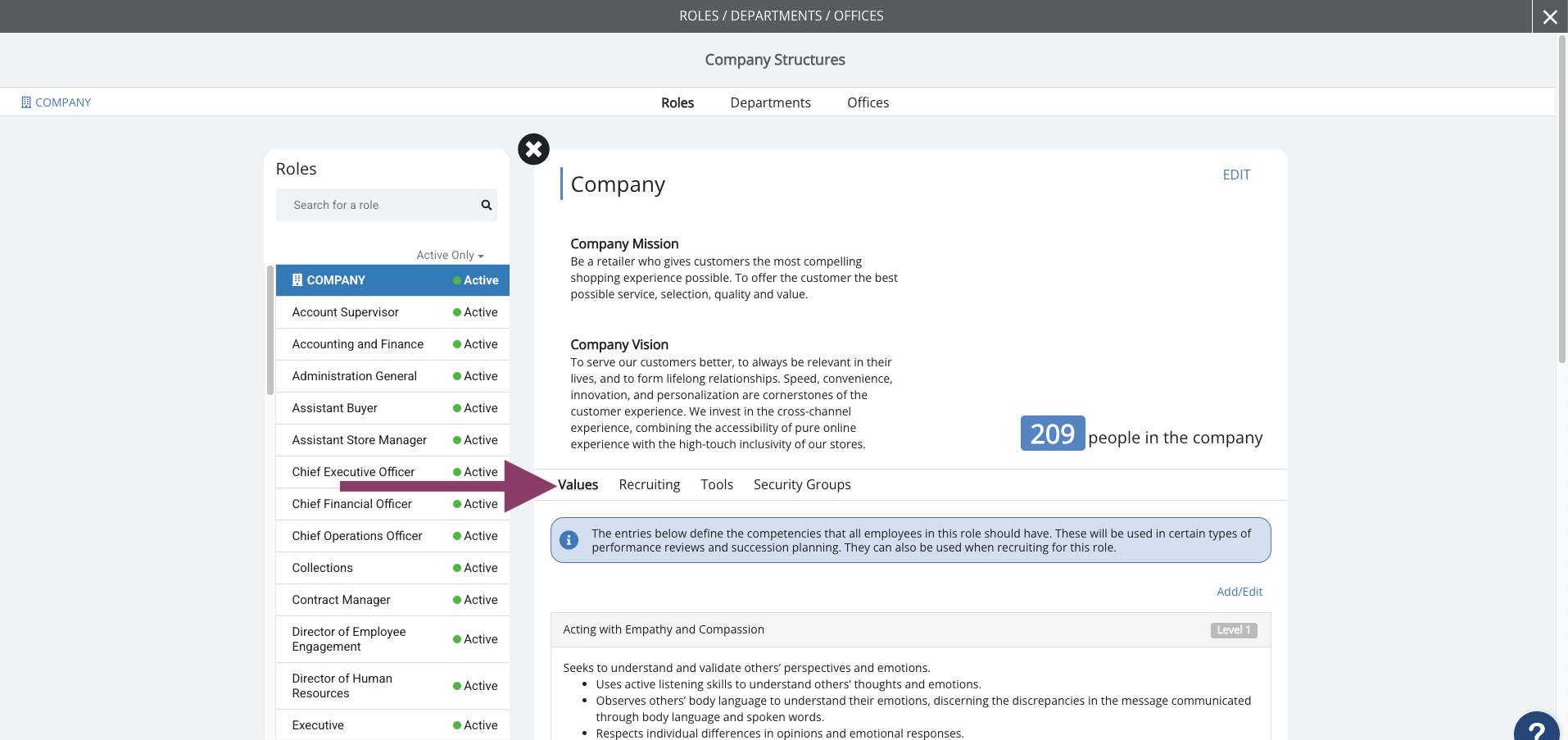Open the Values tab
This screenshot has height=740, width=1568.
coord(578,484)
